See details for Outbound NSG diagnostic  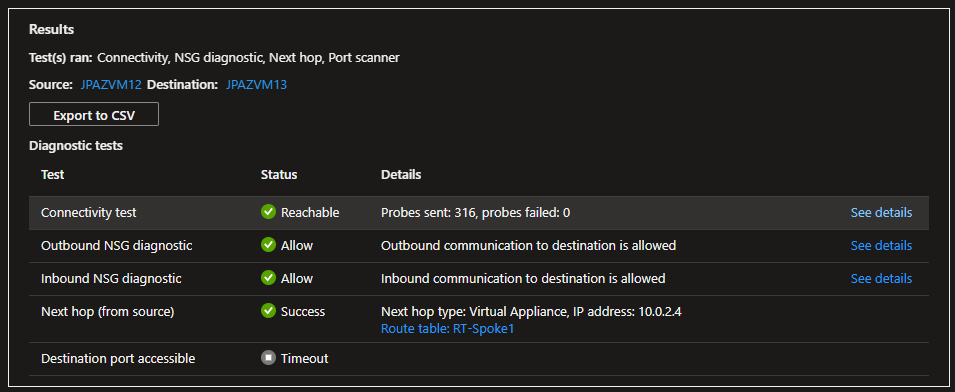pyautogui.click(x=881, y=245)
